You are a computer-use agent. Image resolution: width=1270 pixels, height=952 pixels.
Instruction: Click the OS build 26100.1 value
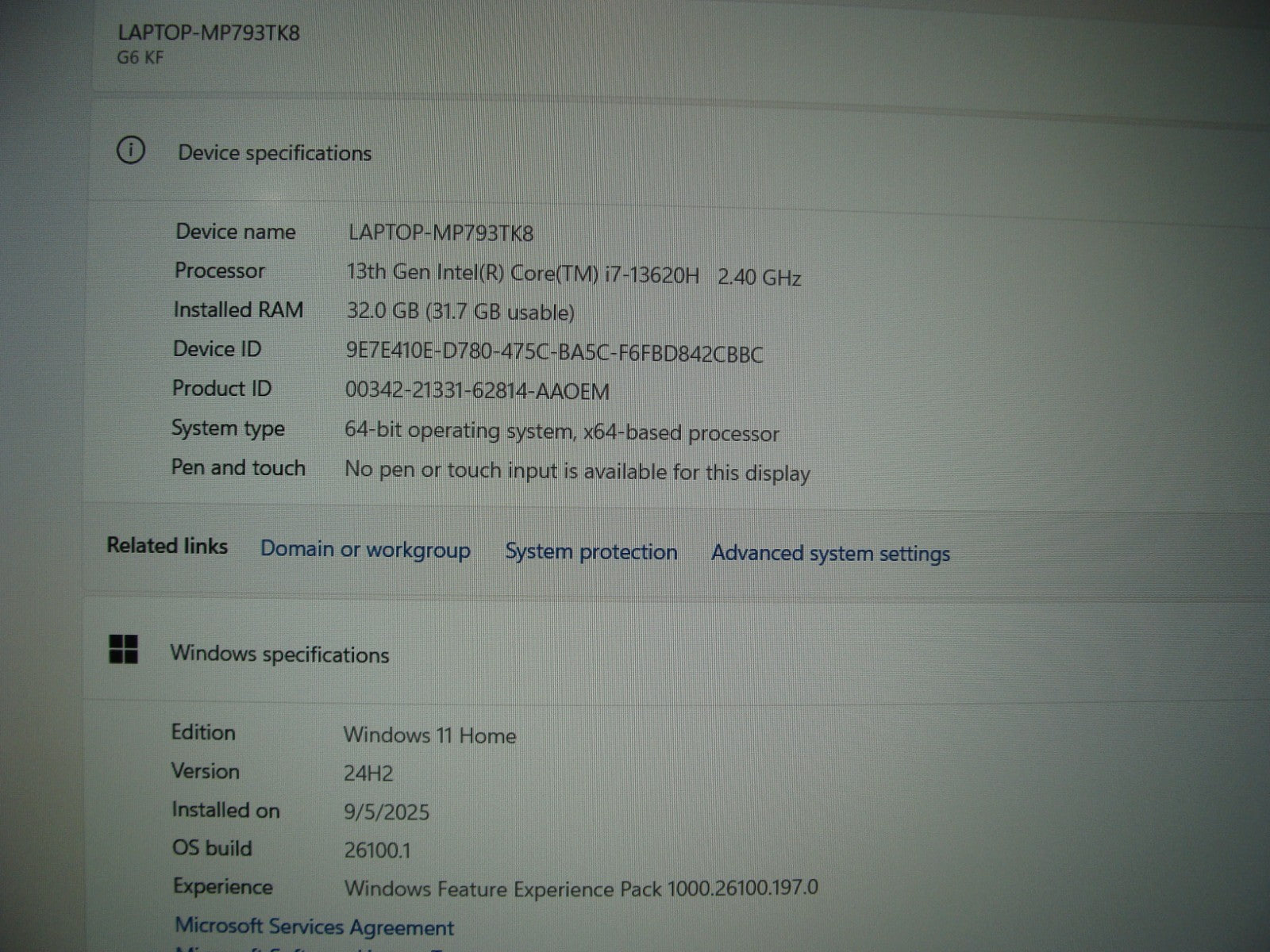[x=377, y=850]
